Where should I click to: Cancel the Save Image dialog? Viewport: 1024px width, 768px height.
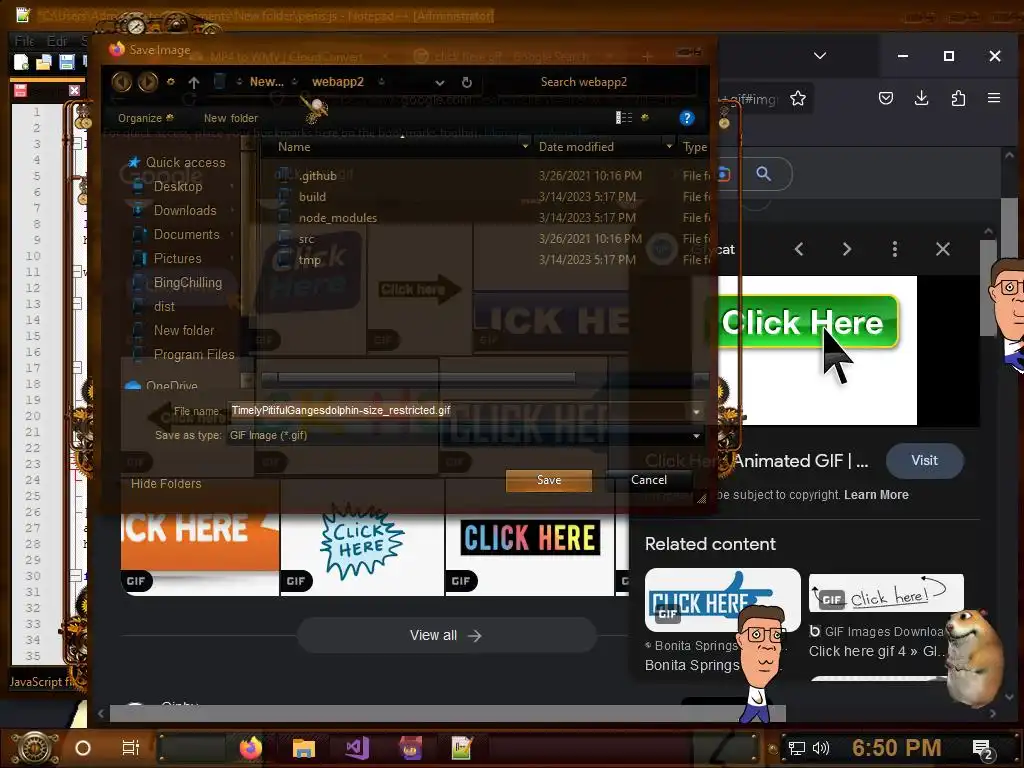coord(649,480)
